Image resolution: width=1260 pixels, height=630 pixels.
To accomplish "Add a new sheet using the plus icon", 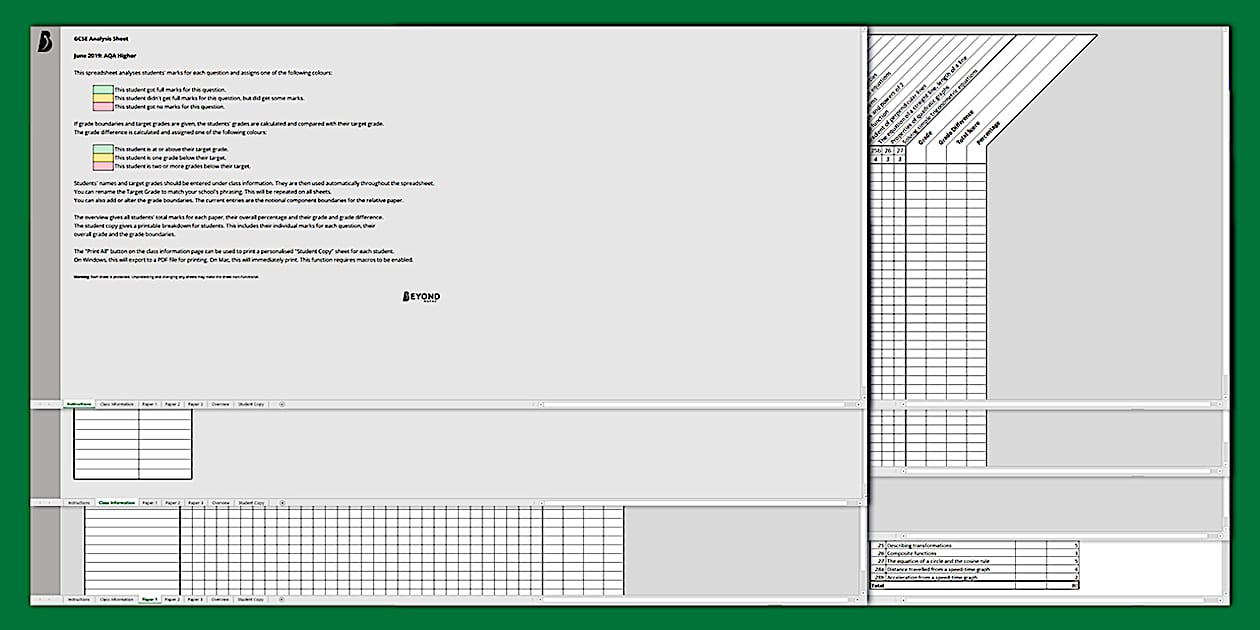I will 281,403.
